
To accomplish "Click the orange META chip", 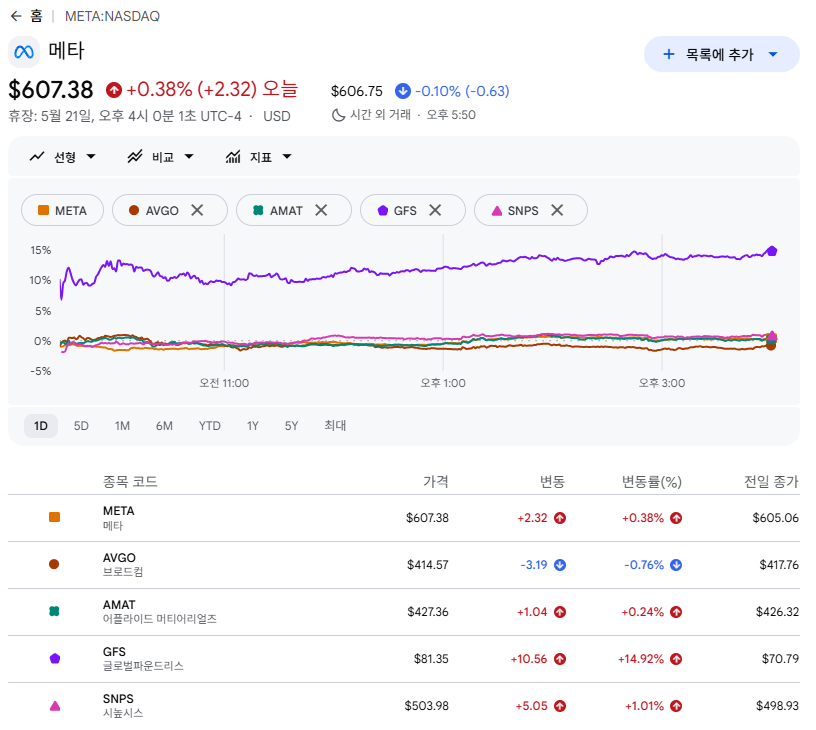I will [62, 210].
